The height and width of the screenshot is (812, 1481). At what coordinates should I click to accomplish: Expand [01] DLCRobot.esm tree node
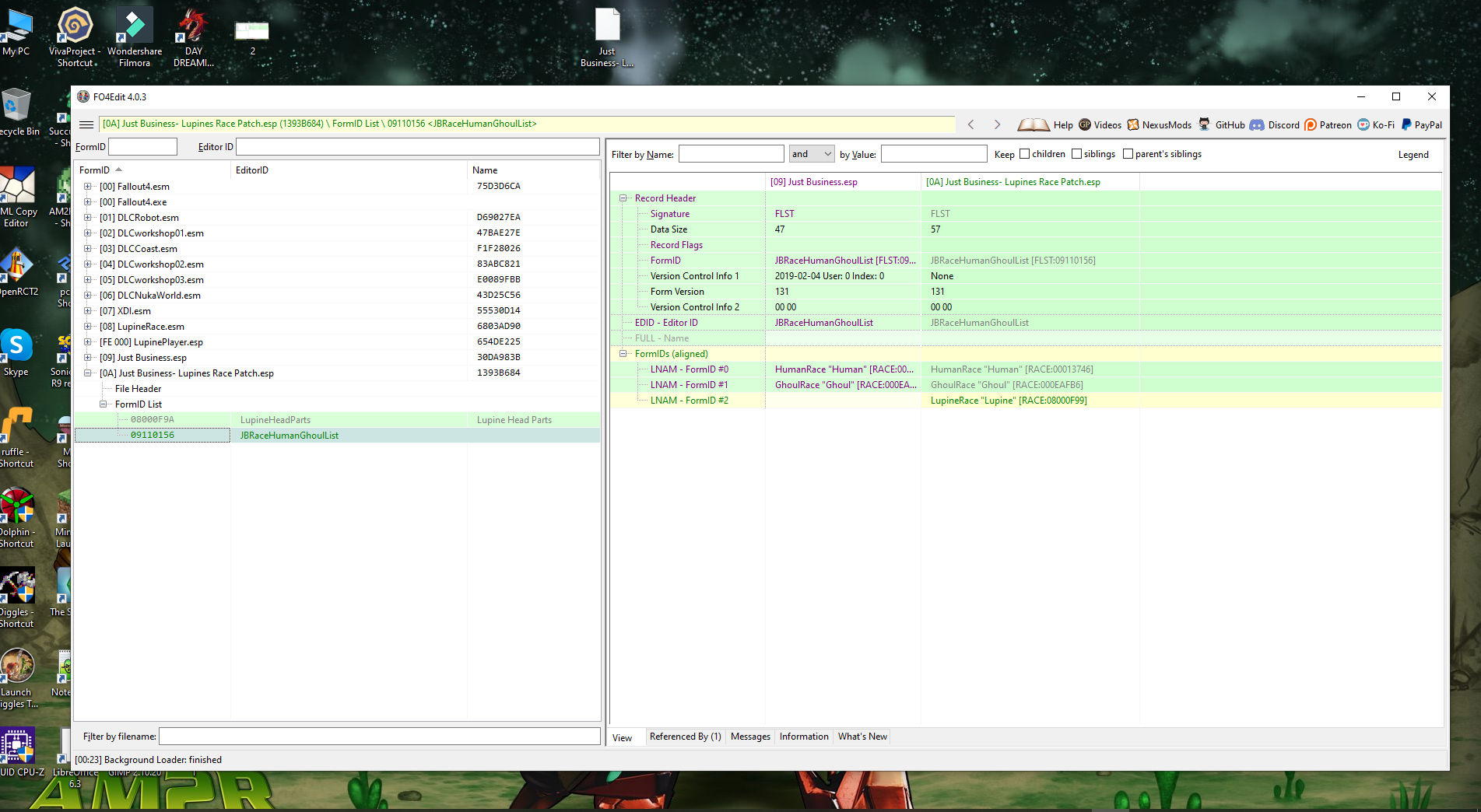click(x=88, y=218)
